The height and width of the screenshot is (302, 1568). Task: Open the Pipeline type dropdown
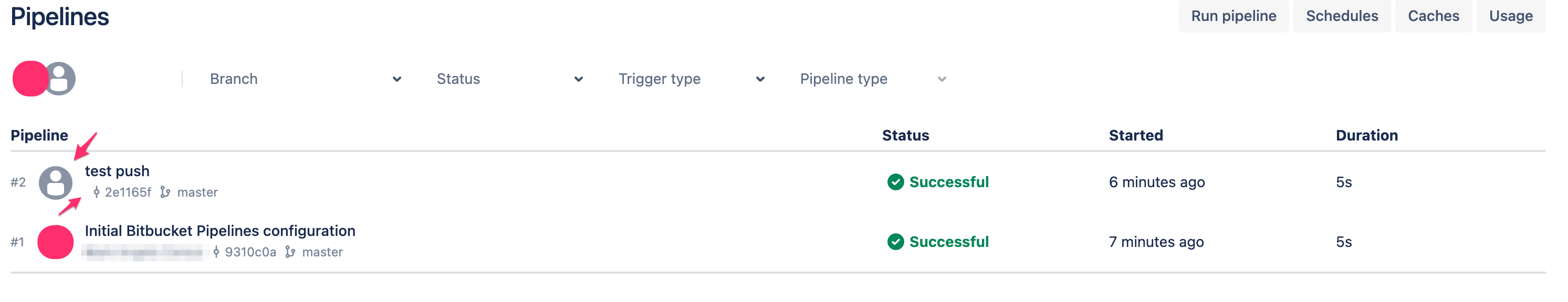(872, 79)
